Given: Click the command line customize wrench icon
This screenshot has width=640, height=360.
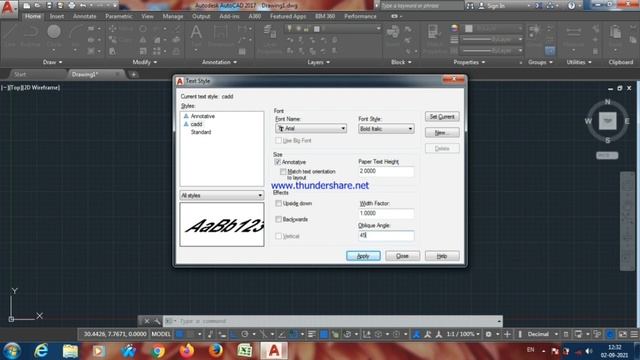Looking at the screenshot, I should [157, 321].
